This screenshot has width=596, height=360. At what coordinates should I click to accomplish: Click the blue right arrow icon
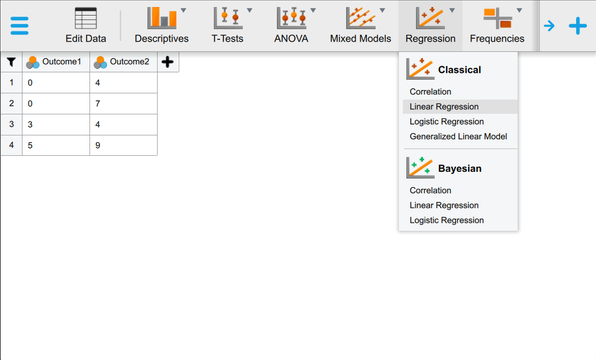click(549, 26)
